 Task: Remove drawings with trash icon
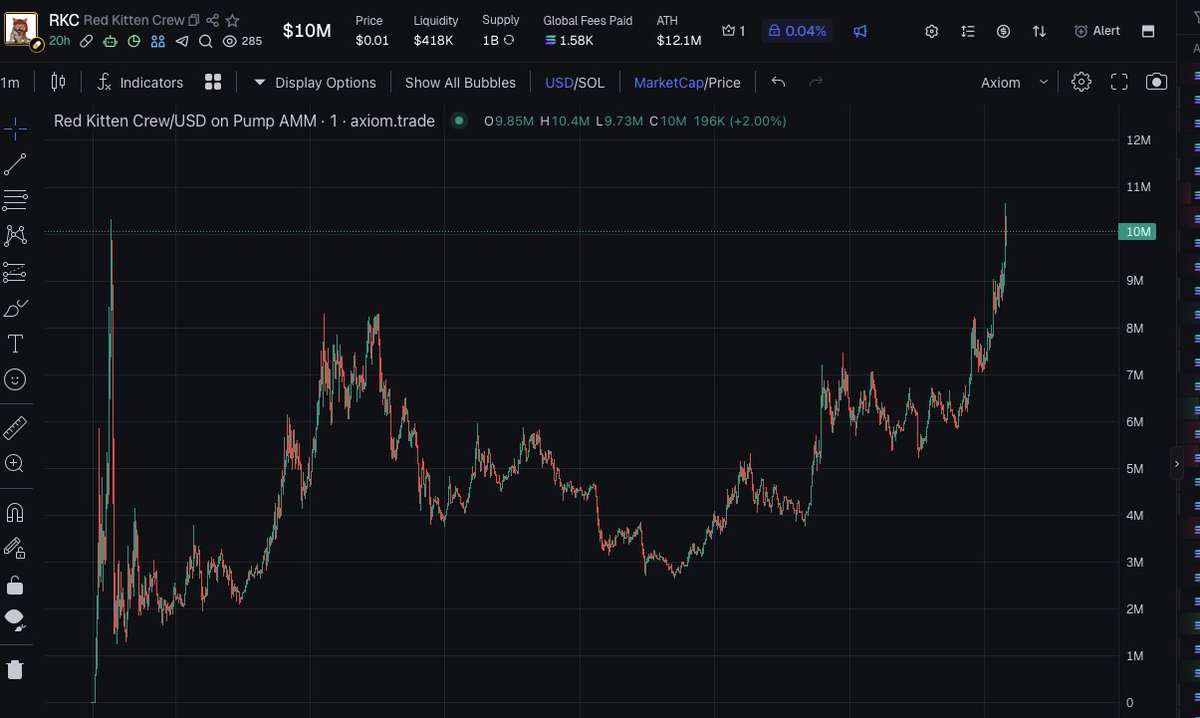(15, 669)
